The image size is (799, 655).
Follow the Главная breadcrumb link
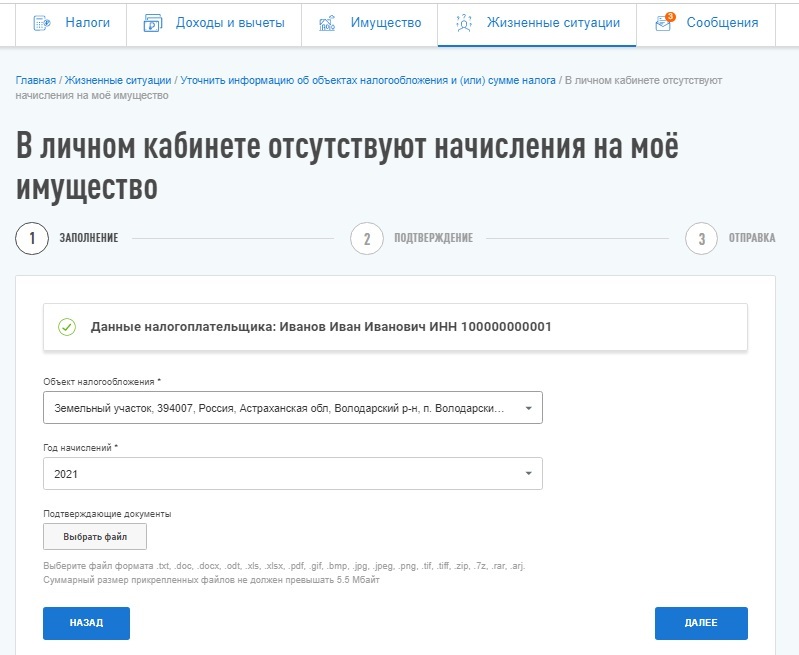click(36, 81)
